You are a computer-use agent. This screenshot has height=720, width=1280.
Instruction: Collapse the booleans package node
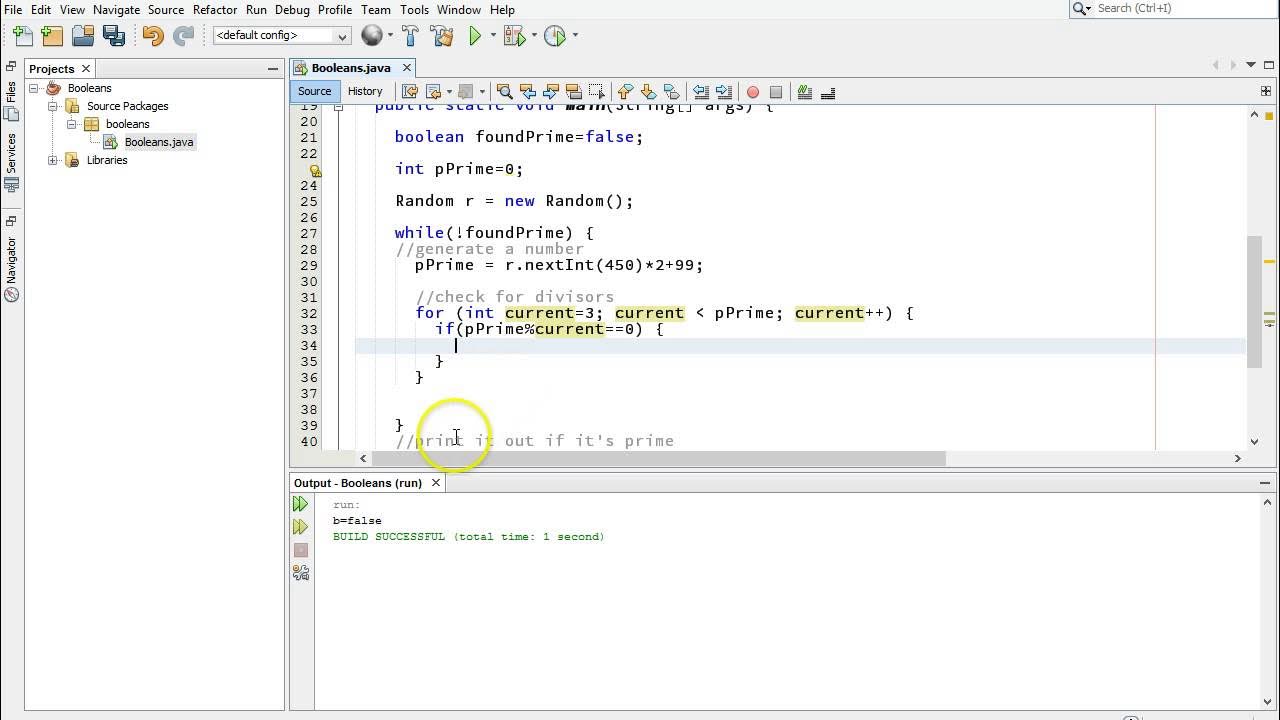pos(72,124)
